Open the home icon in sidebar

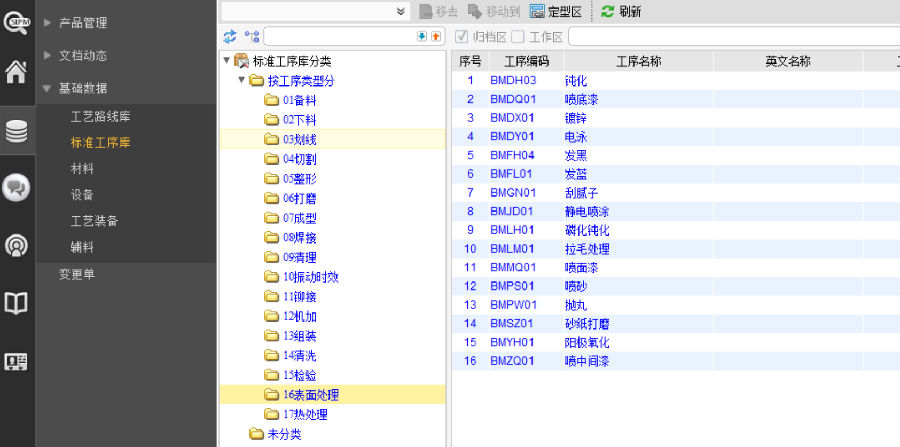[x=16, y=72]
